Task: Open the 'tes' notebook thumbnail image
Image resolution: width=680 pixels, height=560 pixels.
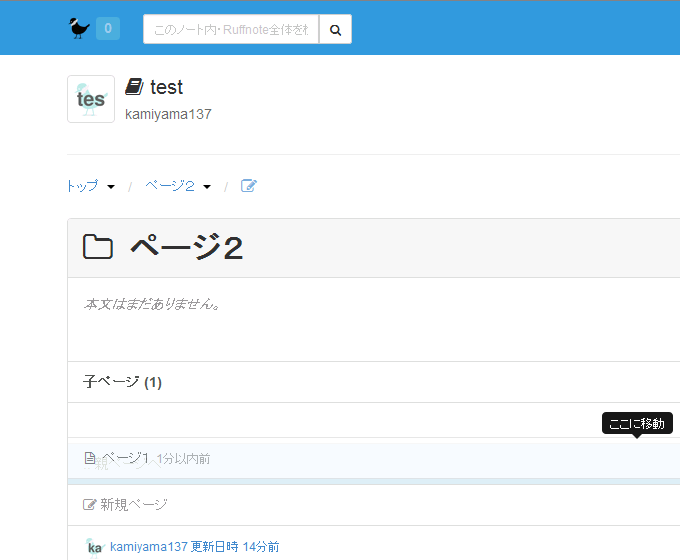Action: [x=91, y=99]
